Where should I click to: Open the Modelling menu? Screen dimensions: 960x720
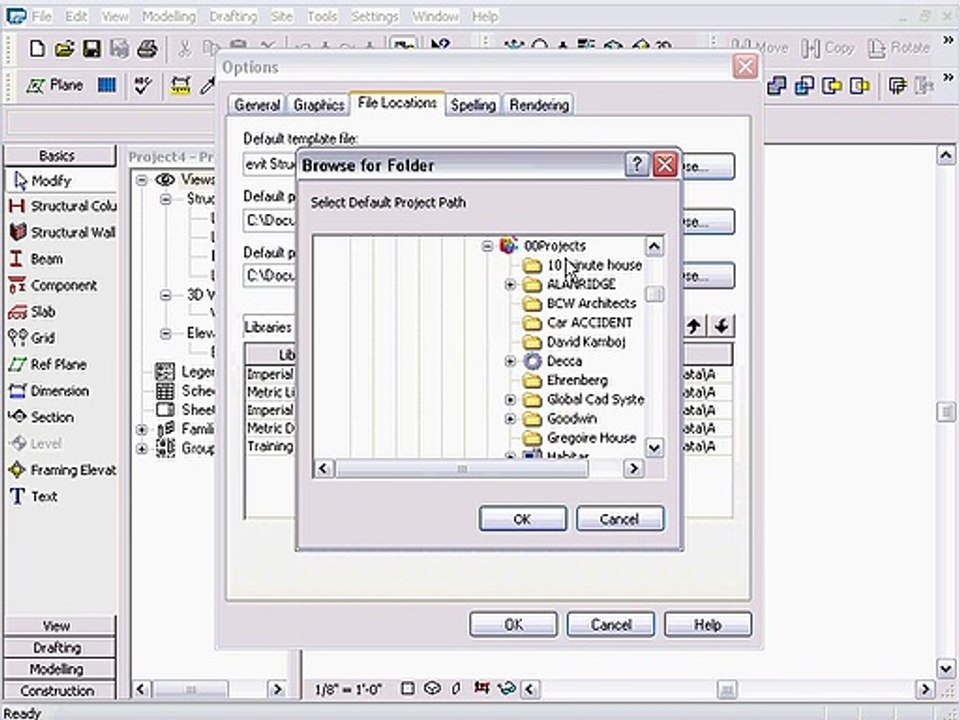(168, 16)
